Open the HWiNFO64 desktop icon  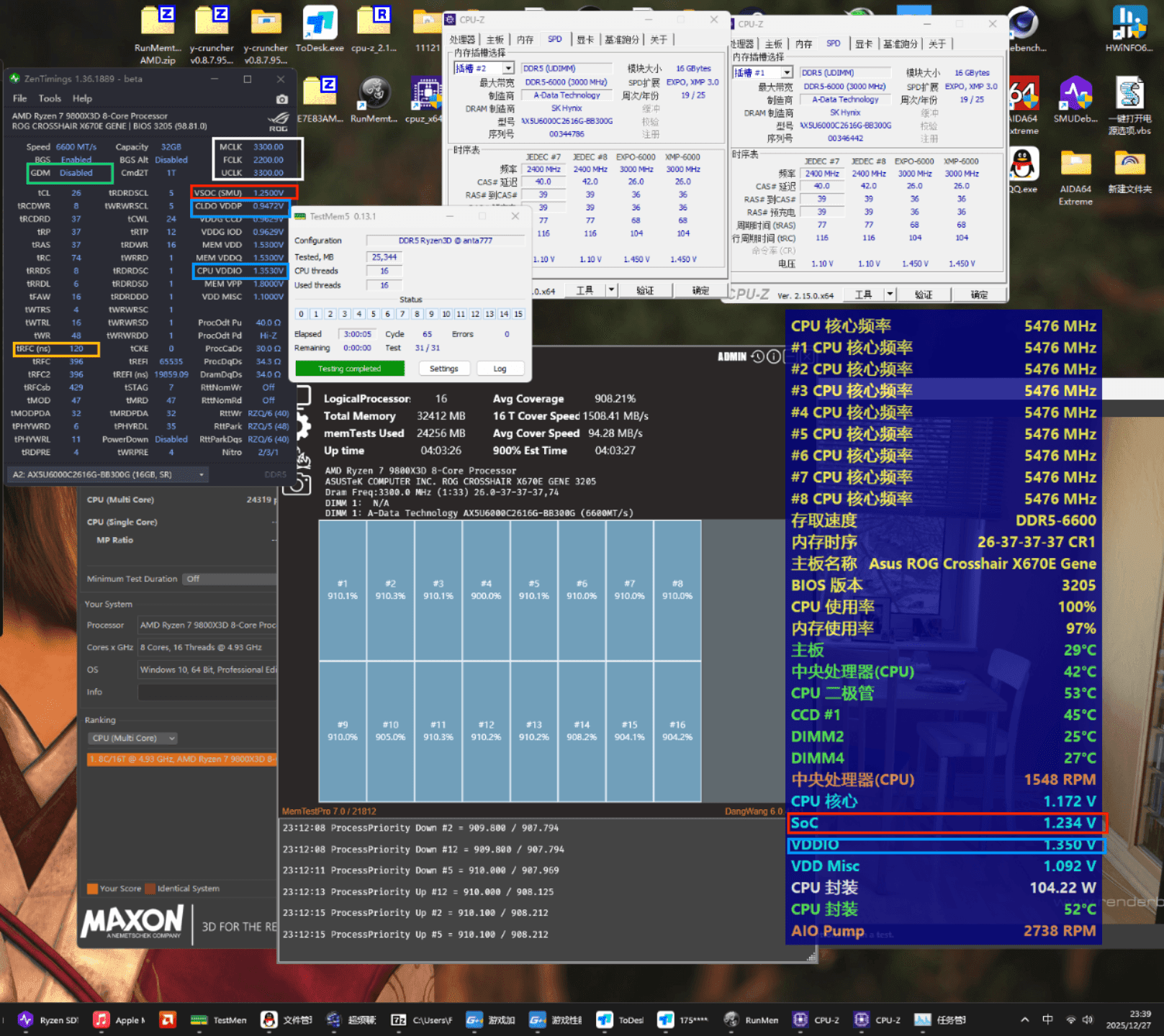(x=1129, y=30)
